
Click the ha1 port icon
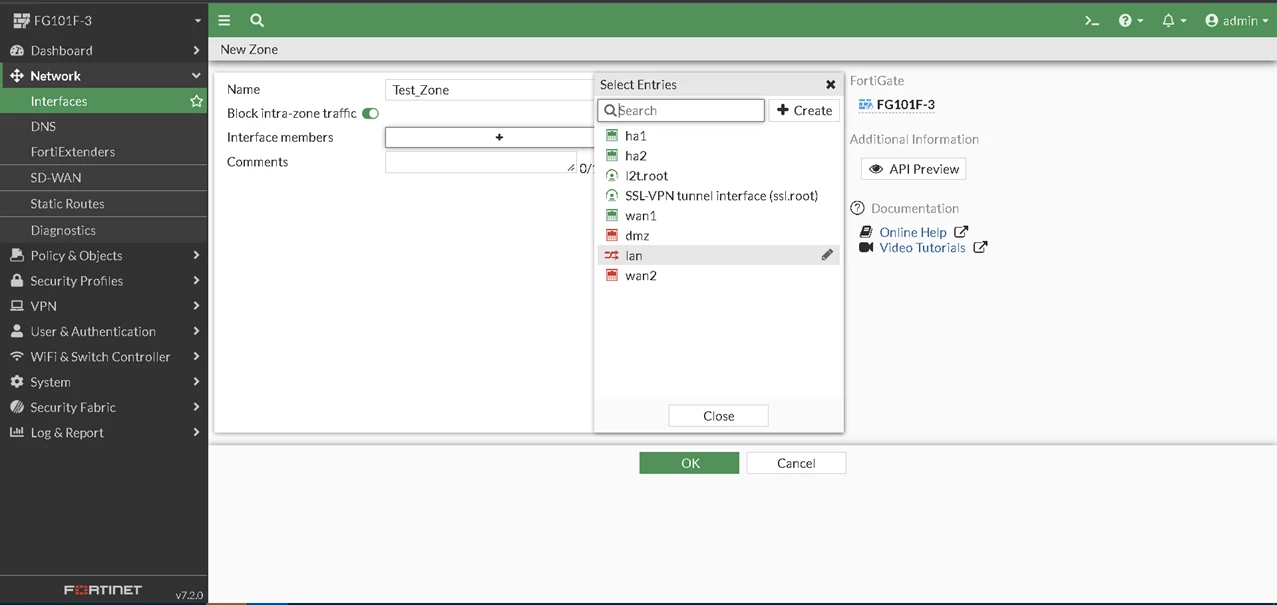pos(612,135)
